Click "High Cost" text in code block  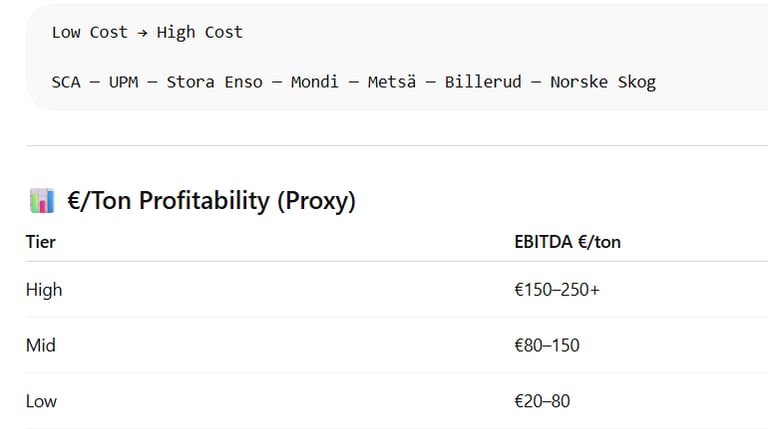tap(199, 32)
